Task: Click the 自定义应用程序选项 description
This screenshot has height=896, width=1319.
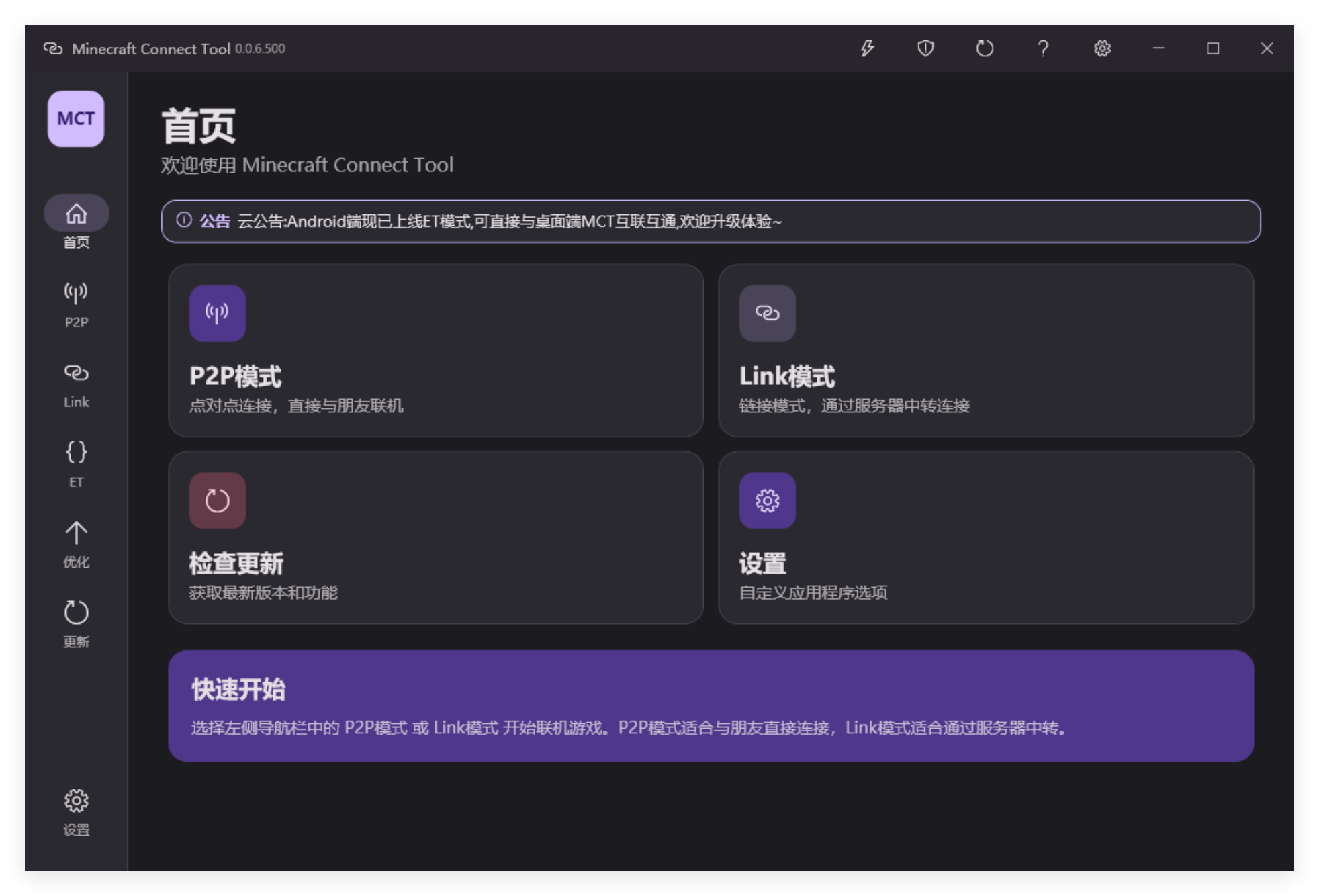Action: [813, 592]
